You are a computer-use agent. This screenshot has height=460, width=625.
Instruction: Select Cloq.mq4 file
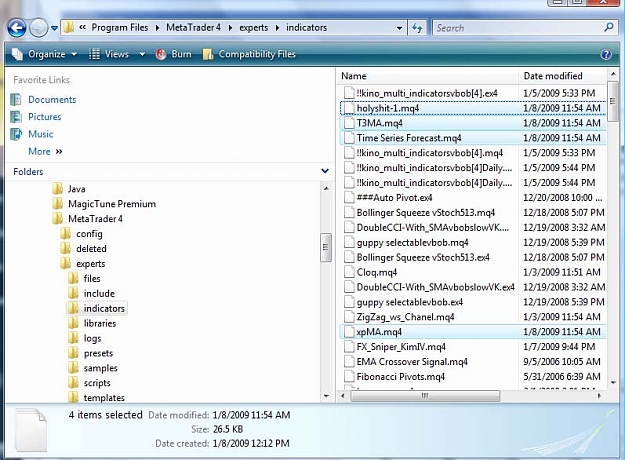click(473, 272)
